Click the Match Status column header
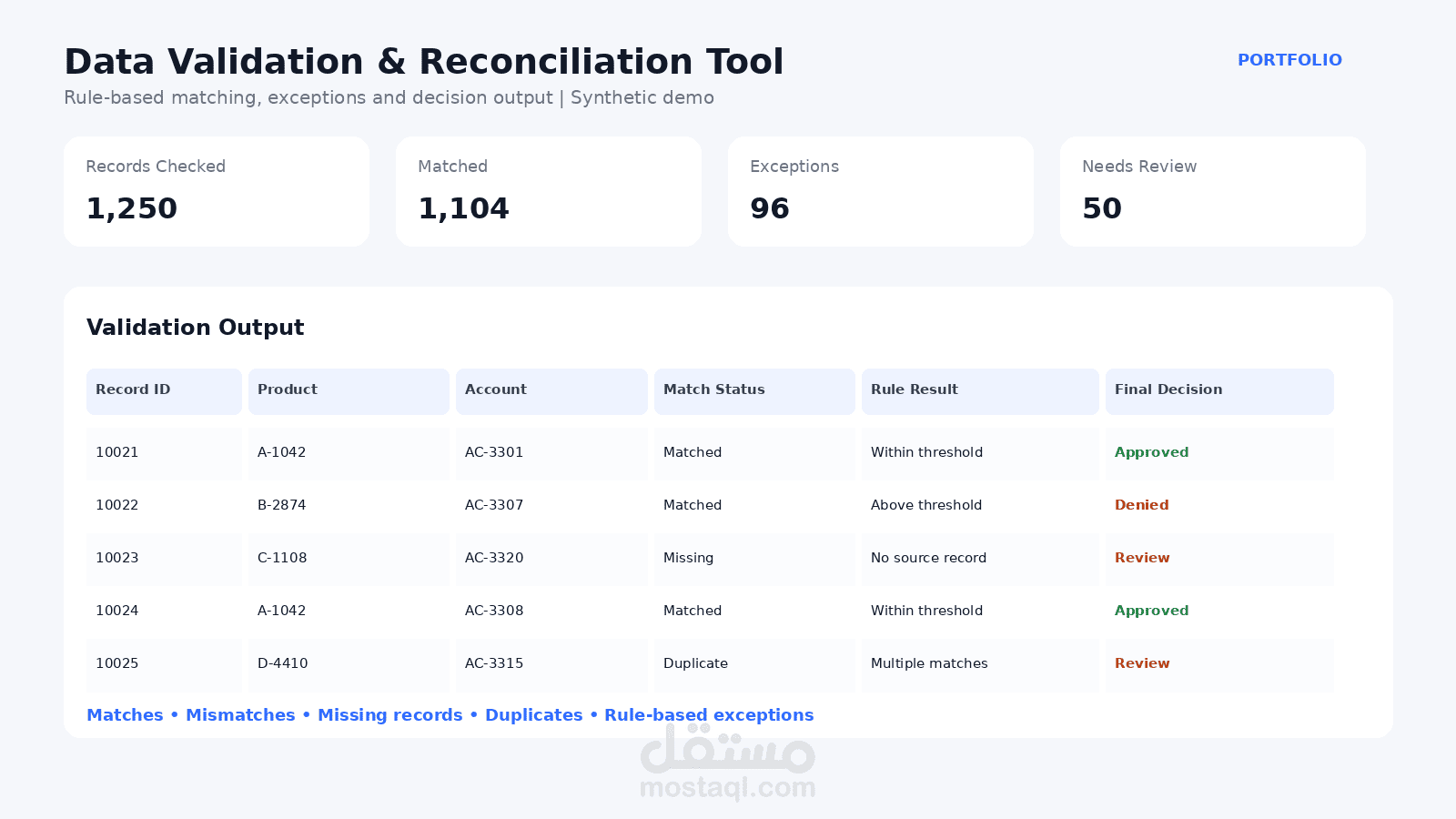1456x819 pixels. tap(754, 391)
